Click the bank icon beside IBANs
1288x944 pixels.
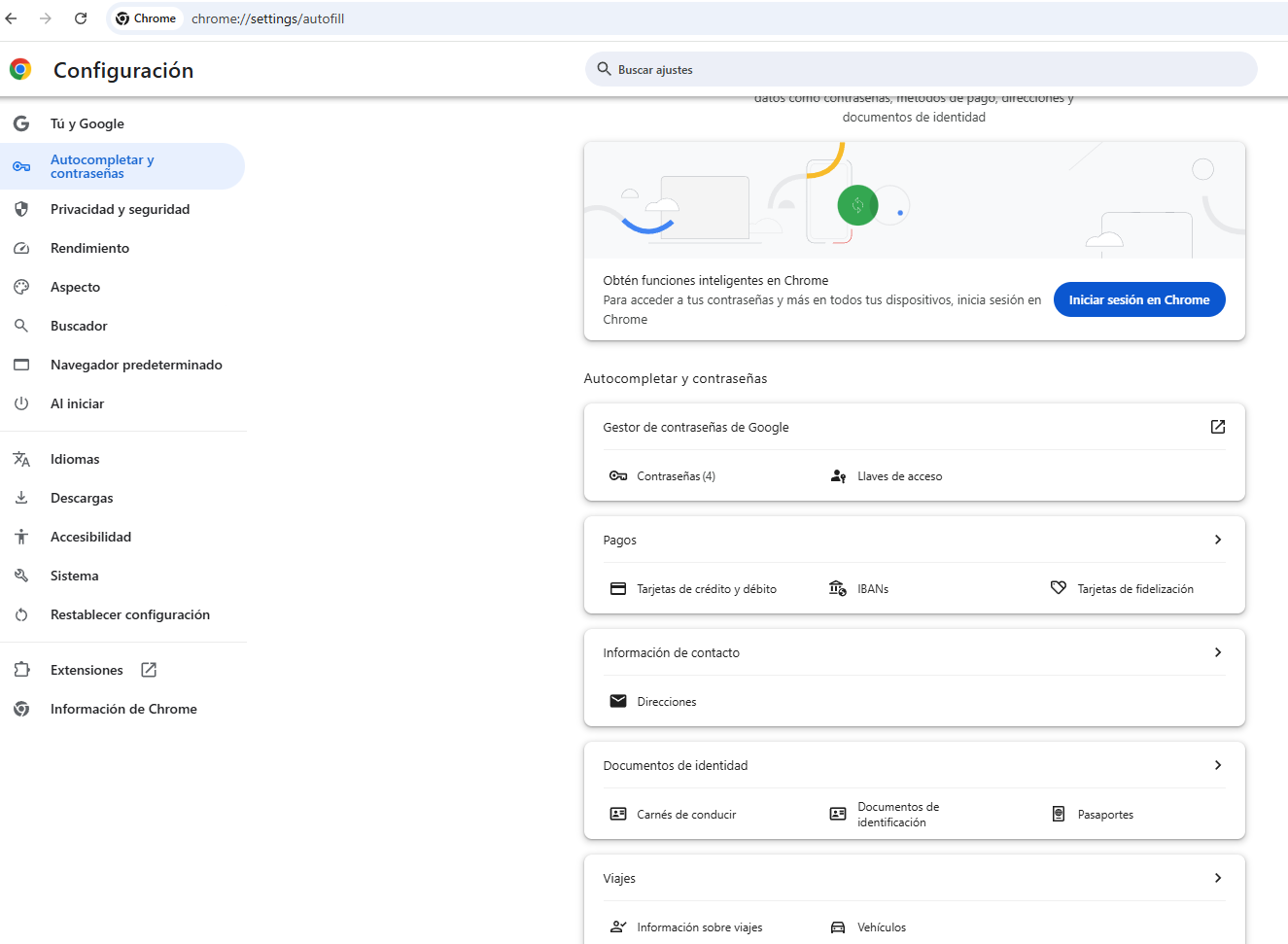[x=838, y=588]
